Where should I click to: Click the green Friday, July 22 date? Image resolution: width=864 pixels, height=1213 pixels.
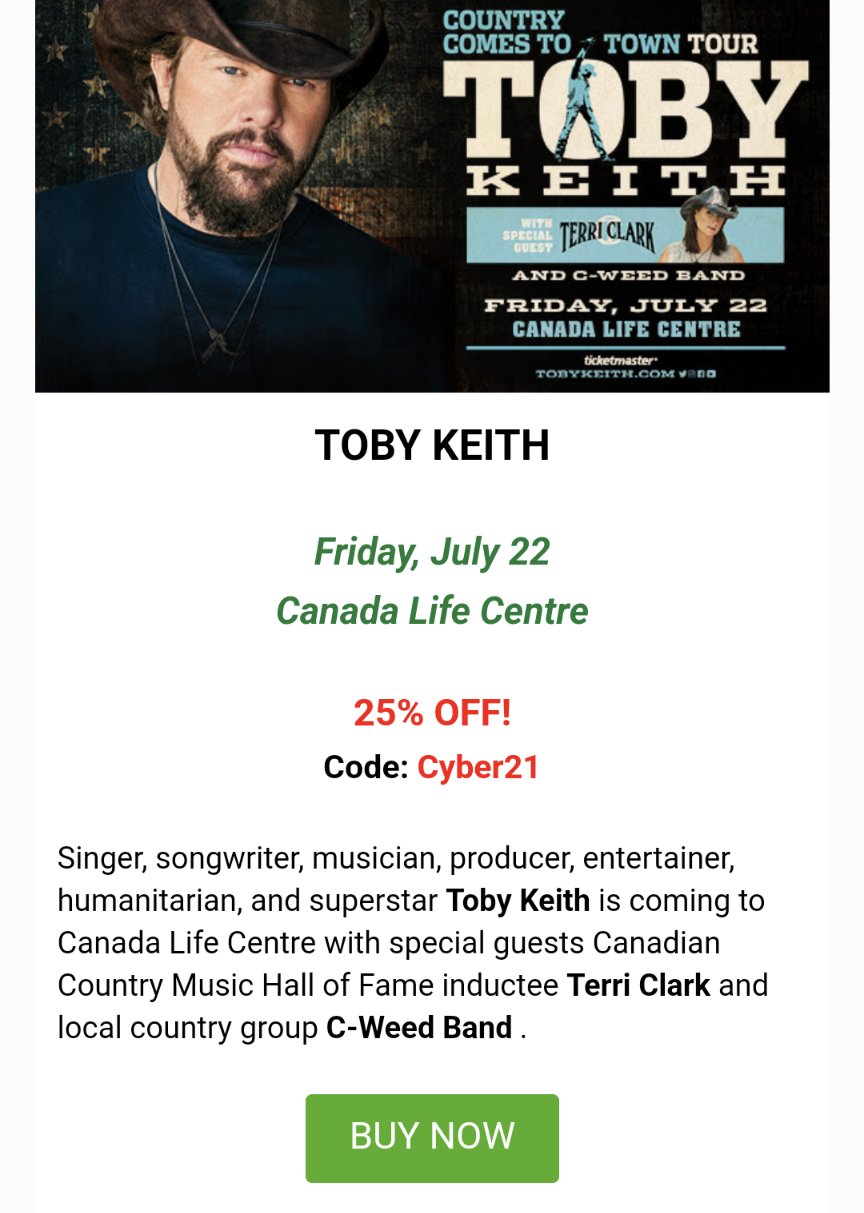(432, 551)
